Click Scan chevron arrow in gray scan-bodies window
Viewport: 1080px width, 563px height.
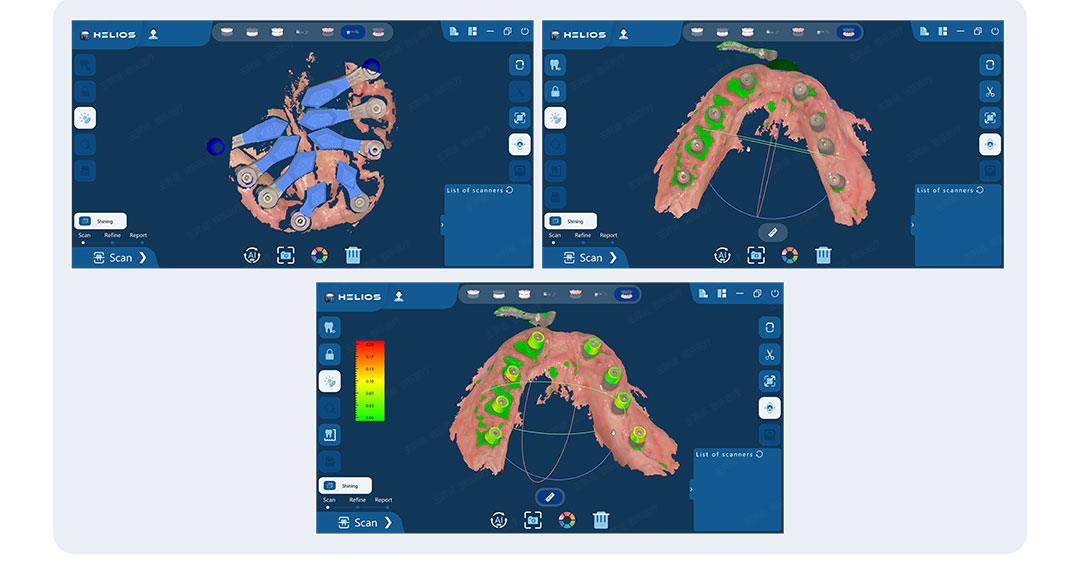click(x=613, y=258)
